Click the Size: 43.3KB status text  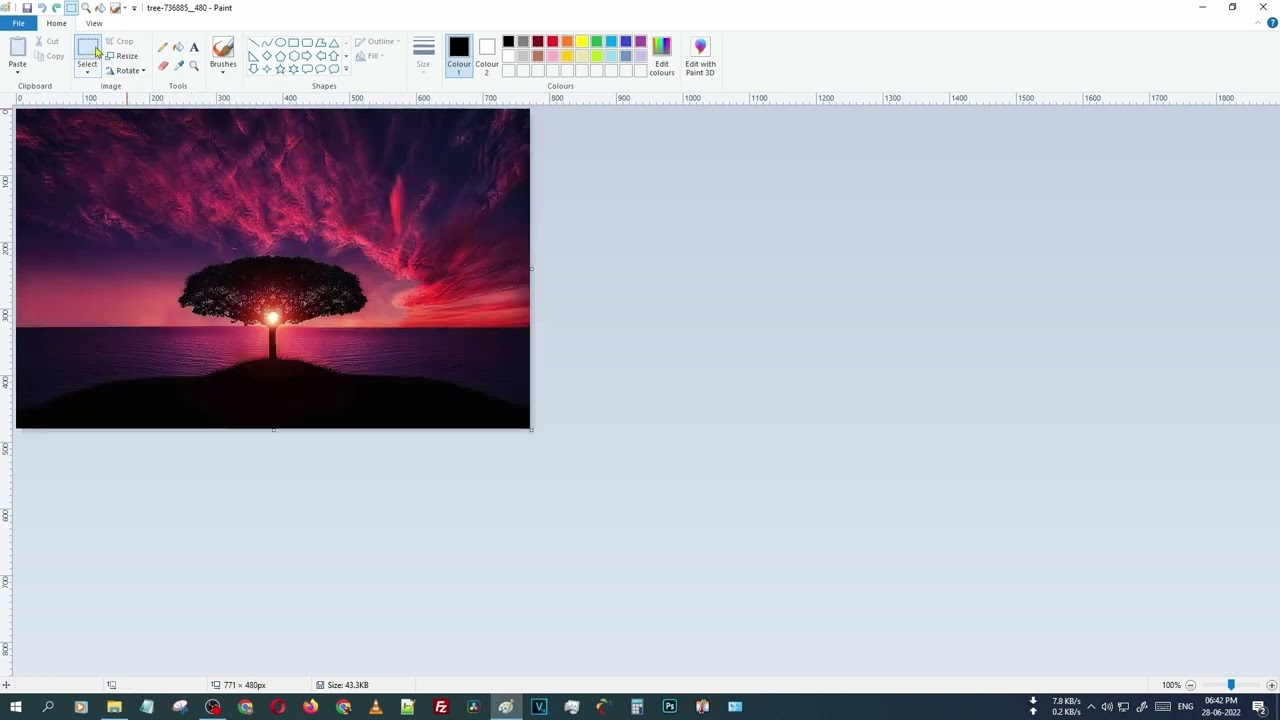348,685
